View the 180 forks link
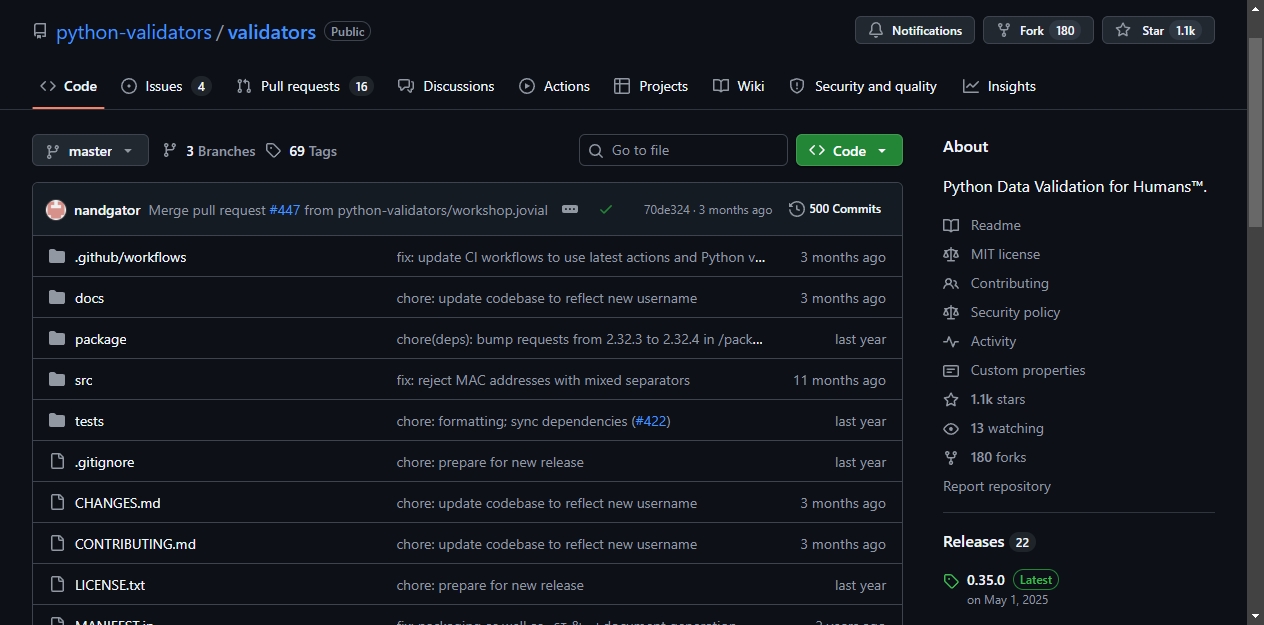Viewport: 1264px width, 625px height. click(x=984, y=457)
